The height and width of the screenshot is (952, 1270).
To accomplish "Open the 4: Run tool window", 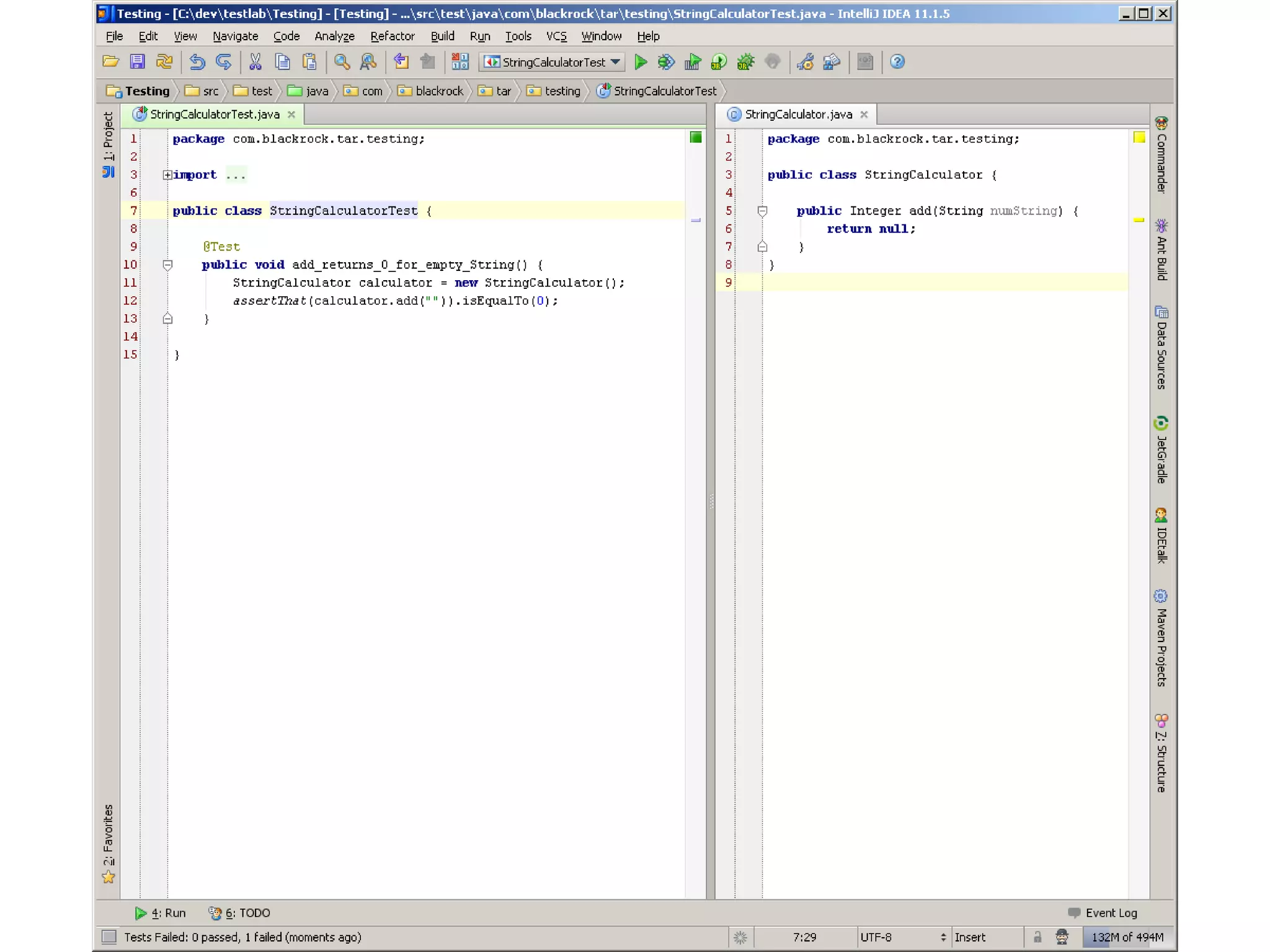I will [x=161, y=913].
